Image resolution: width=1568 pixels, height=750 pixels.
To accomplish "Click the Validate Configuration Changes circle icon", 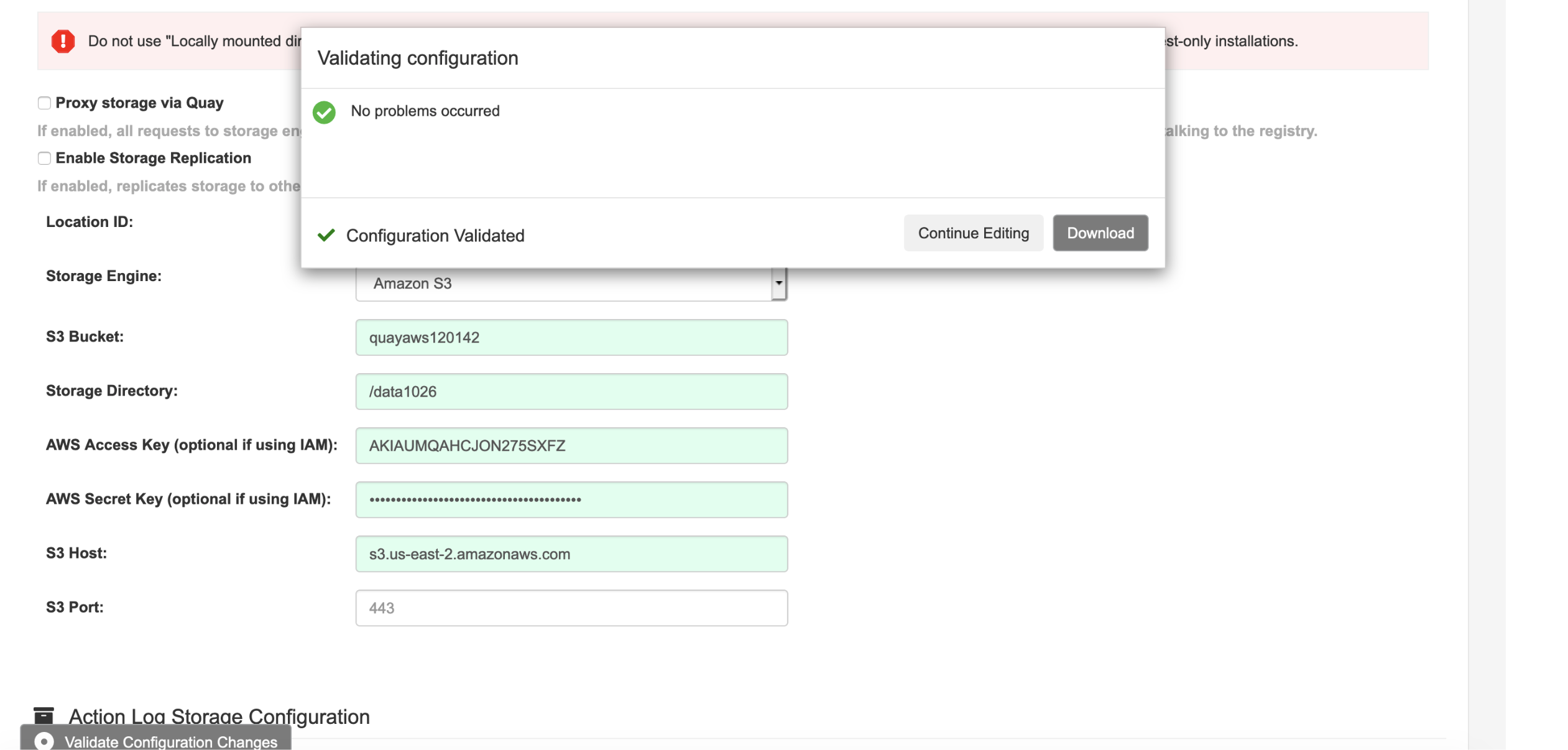I will coord(44,741).
